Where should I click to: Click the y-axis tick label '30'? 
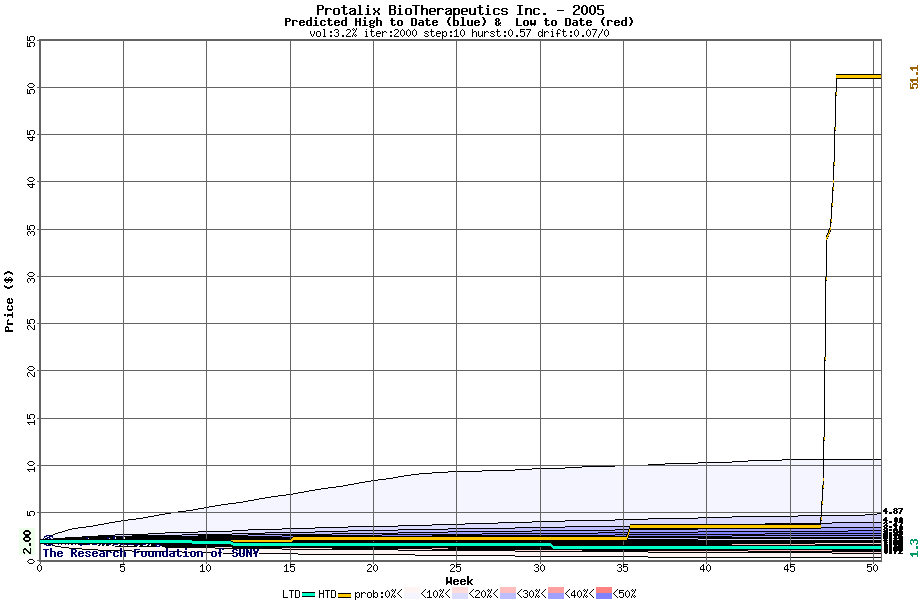tap(31, 277)
